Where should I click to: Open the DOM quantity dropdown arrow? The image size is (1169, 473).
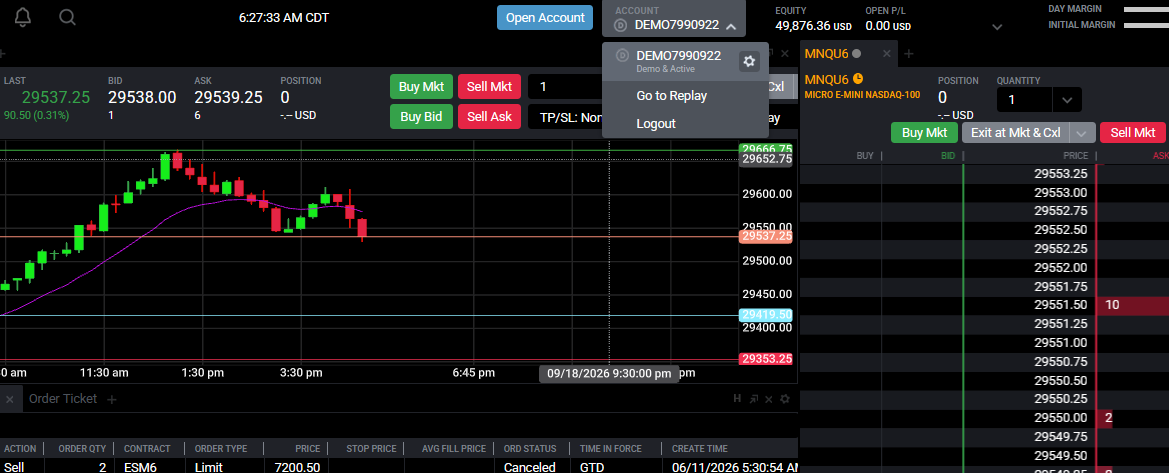1067,100
